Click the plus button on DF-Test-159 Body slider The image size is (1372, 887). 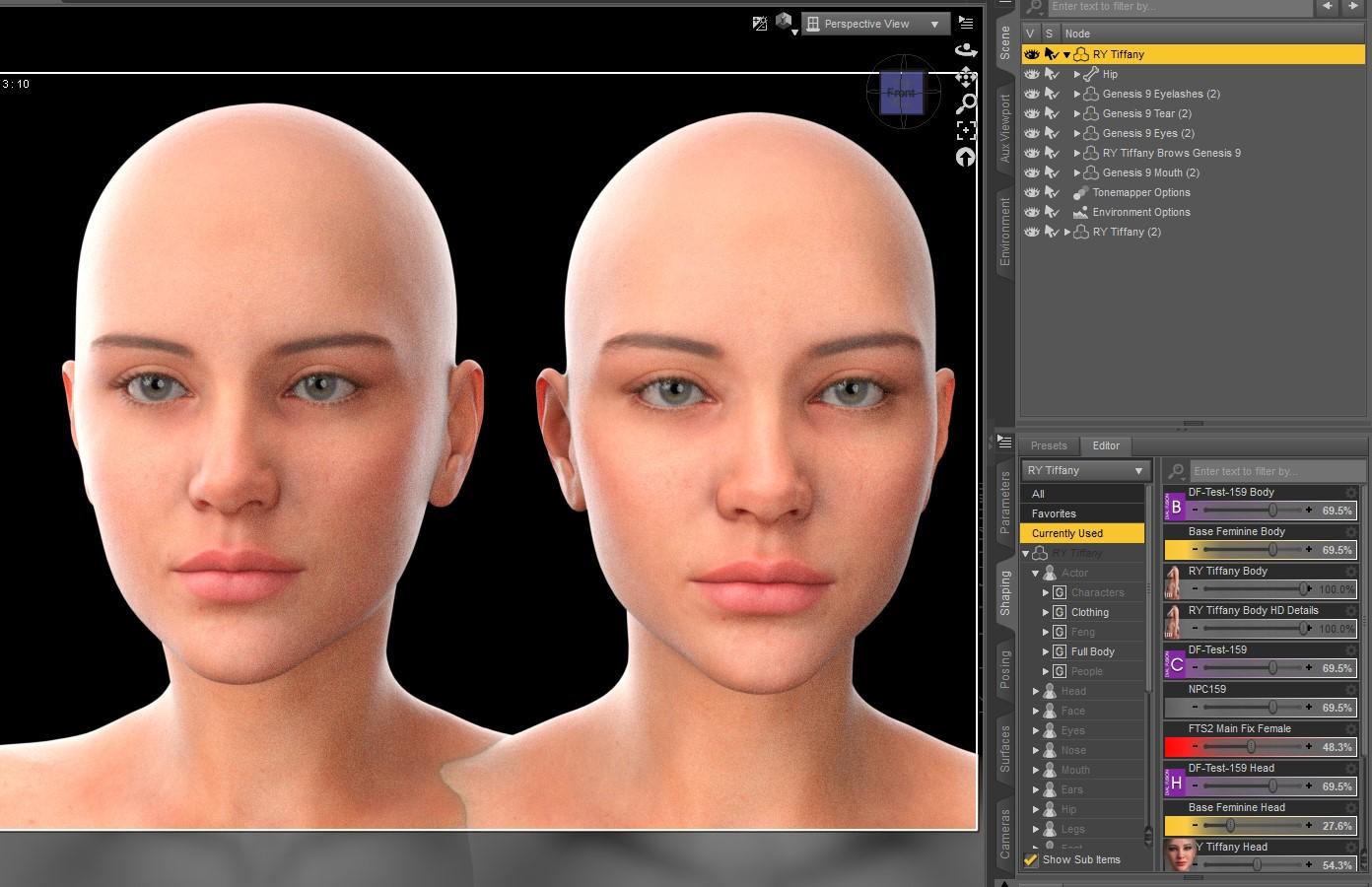[x=1309, y=511]
